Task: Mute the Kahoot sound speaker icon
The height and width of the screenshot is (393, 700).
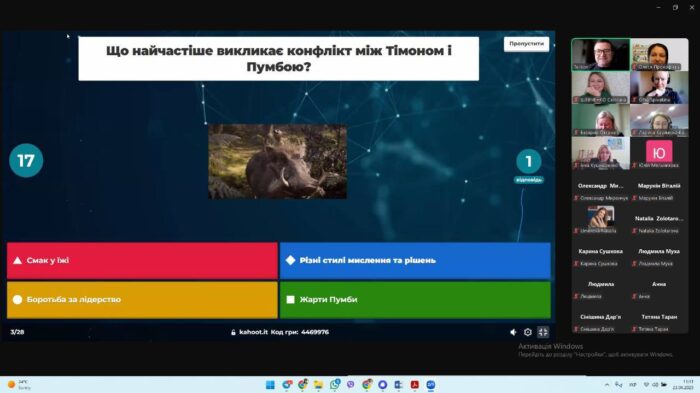Action: click(x=513, y=332)
